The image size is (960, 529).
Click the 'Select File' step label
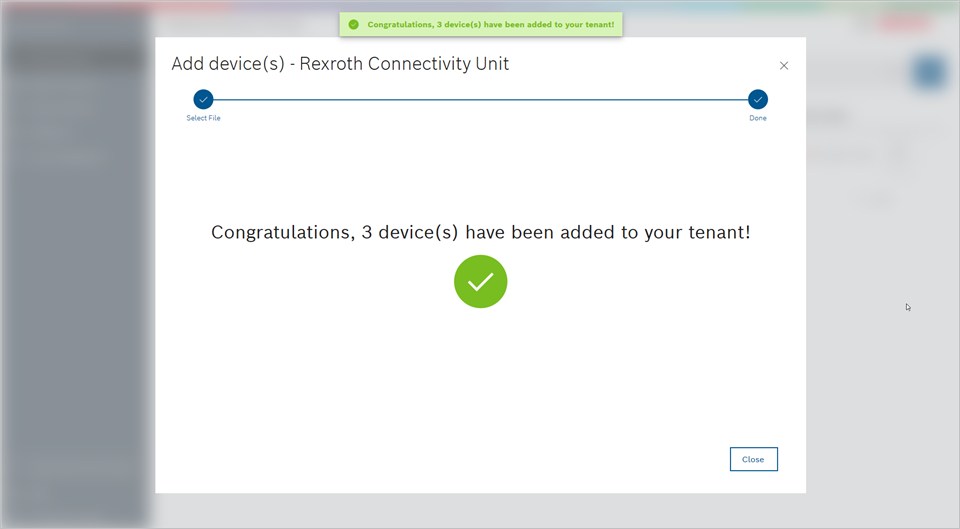pyautogui.click(x=203, y=118)
